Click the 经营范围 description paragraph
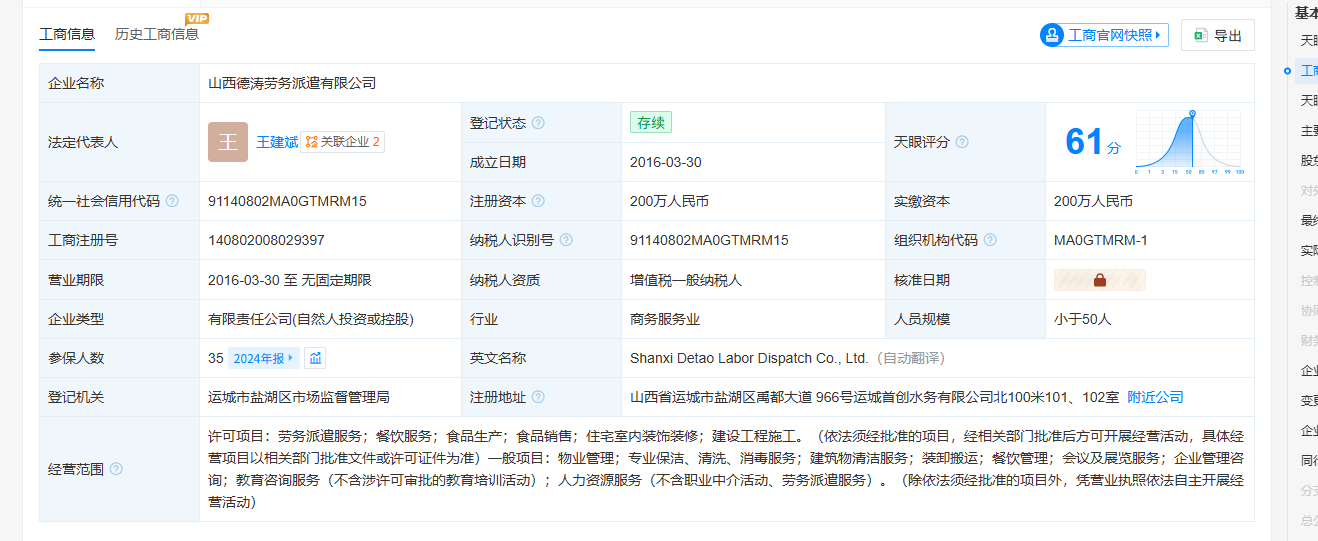1318x541 pixels. 726,469
